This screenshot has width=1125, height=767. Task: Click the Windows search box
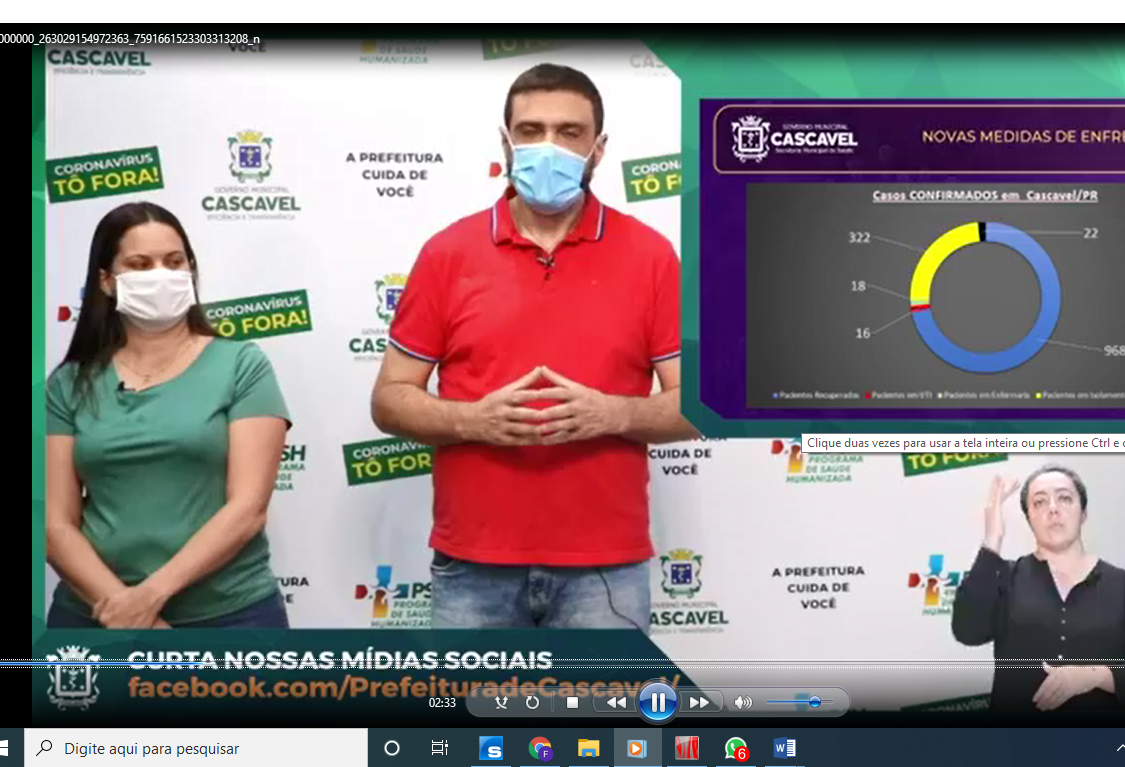point(196,748)
